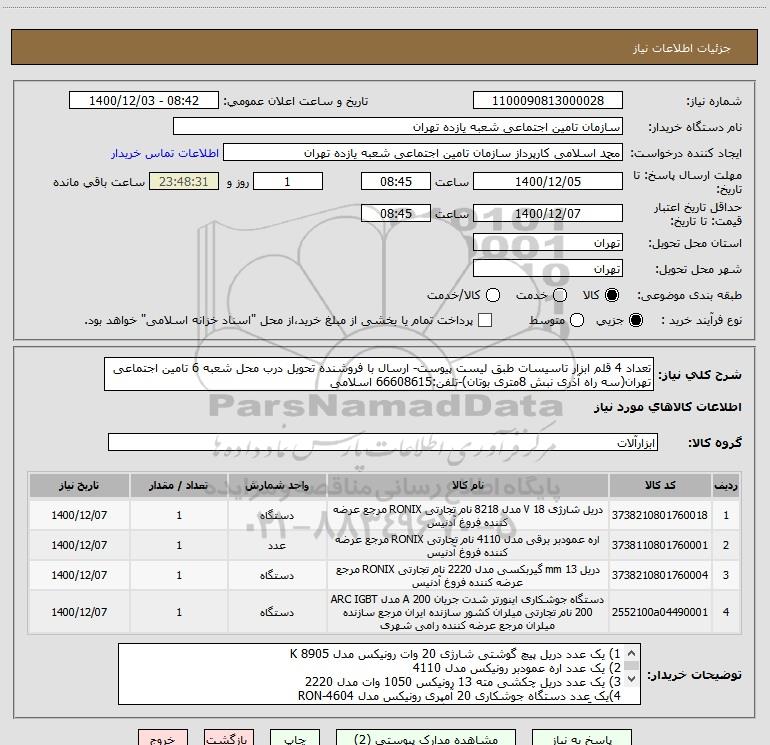Viewport: 770px width, 745px height.
Task: Click product code 373821080176​0018
Action: click(660, 515)
